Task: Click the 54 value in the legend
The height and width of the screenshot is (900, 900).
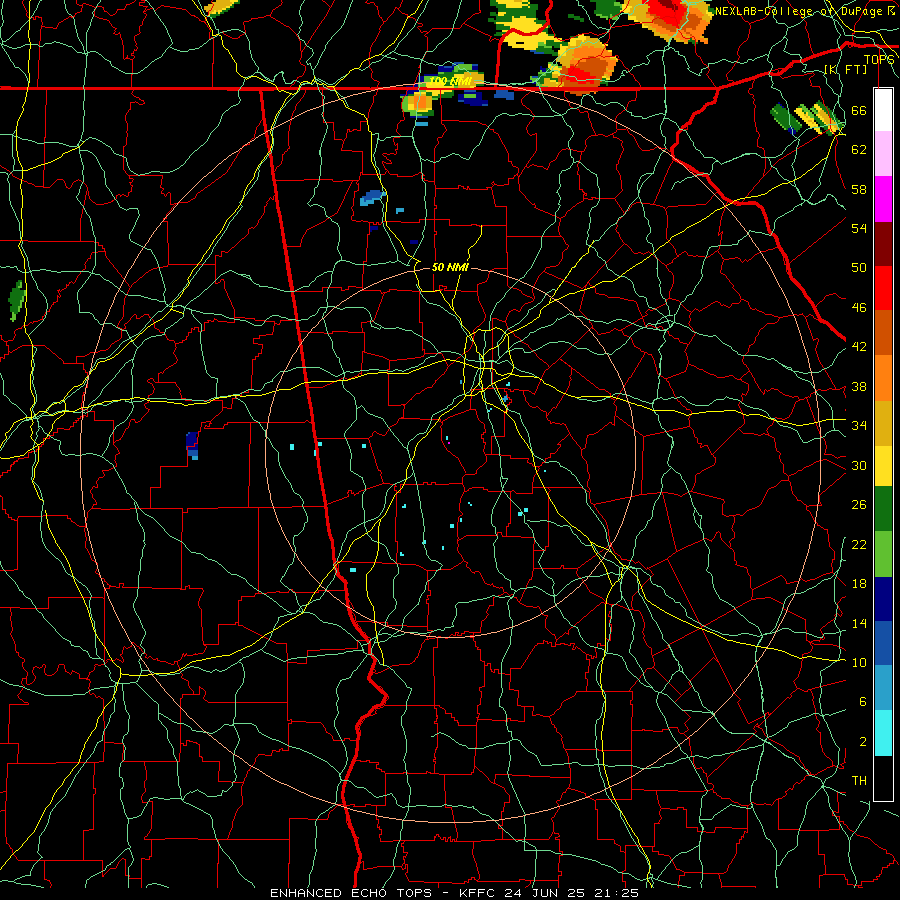Action: tap(859, 228)
